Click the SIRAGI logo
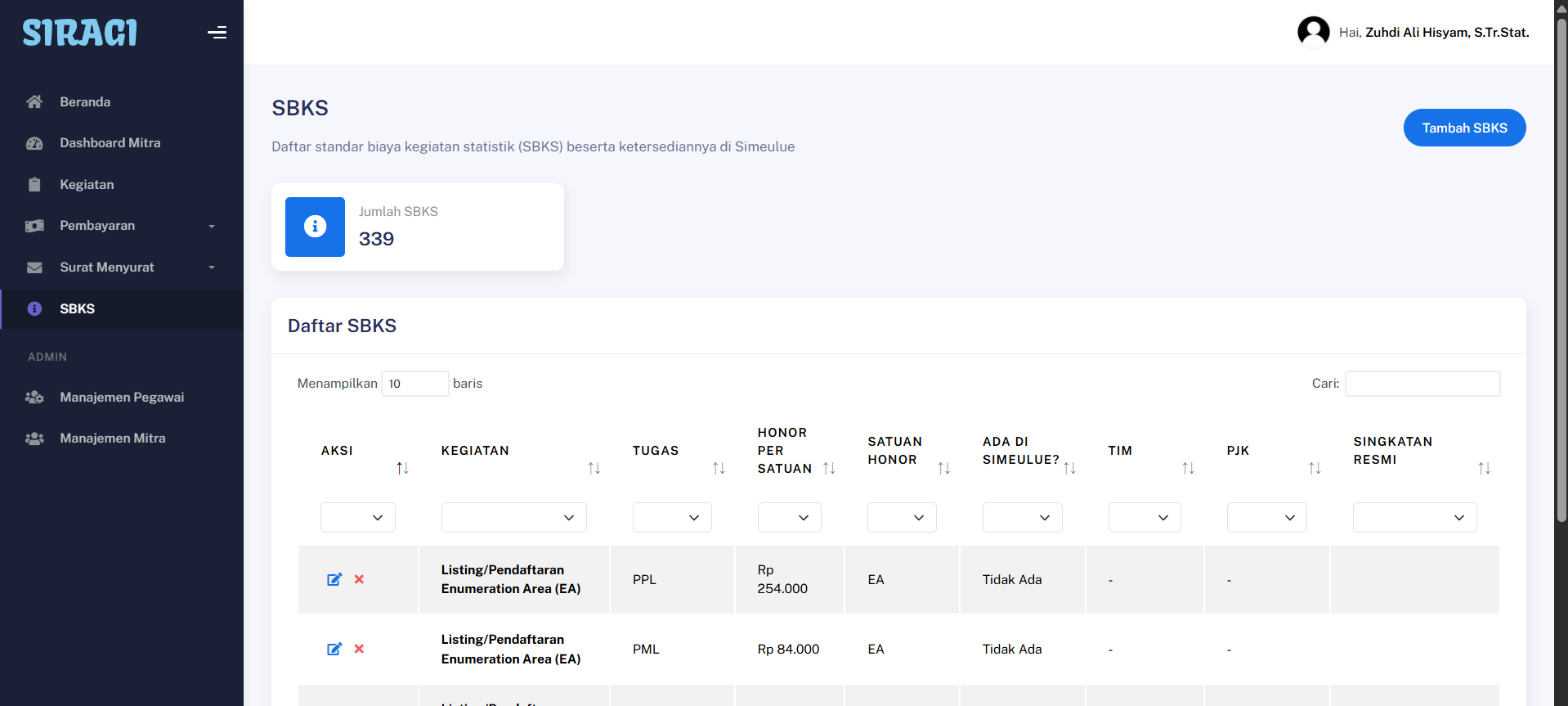Screen dimensions: 1568x706 coord(80,33)
